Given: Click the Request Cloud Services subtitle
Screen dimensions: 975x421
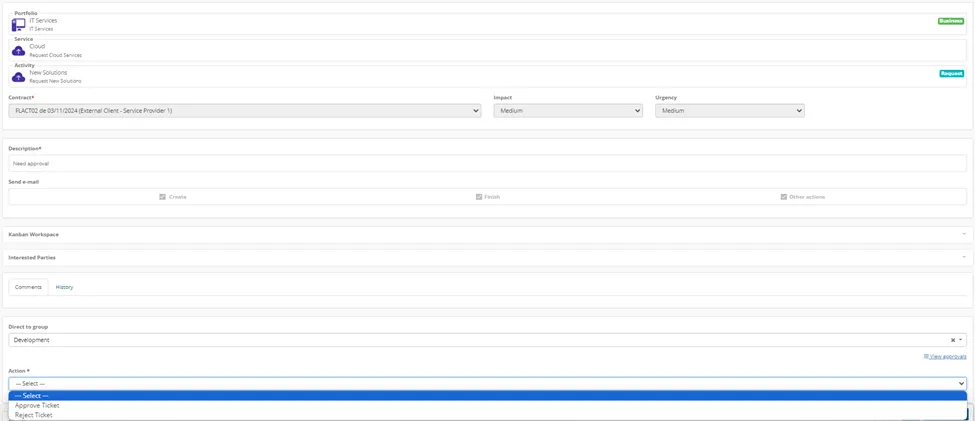Looking at the screenshot, I should pos(55,55).
